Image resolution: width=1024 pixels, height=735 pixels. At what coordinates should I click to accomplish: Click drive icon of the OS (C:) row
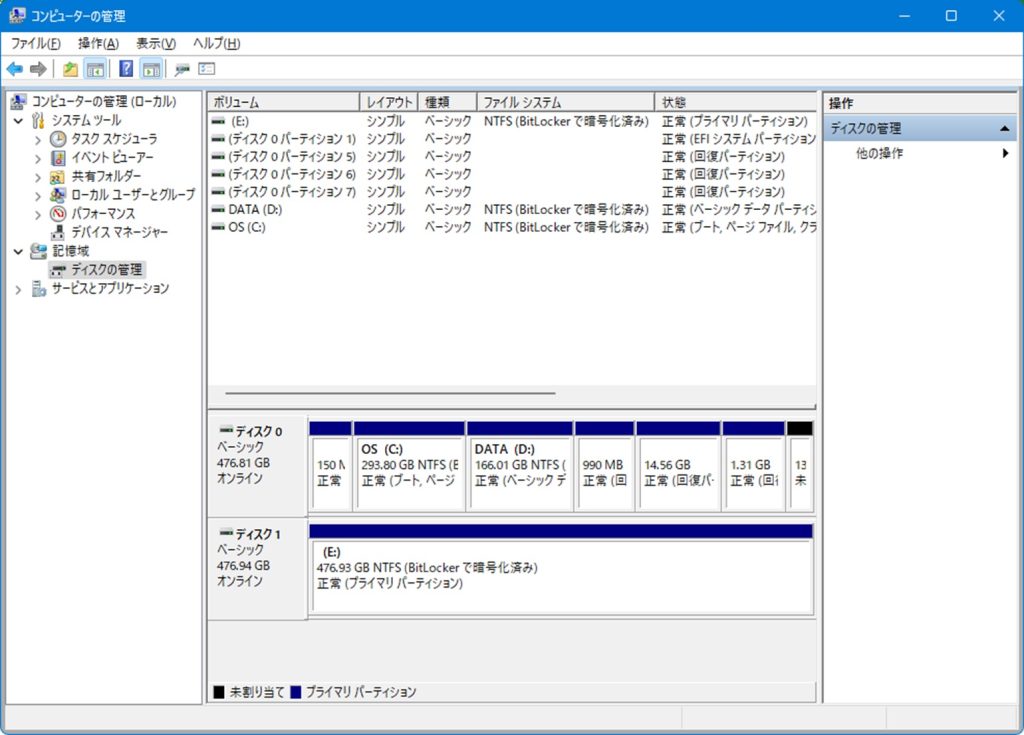(x=218, y=227)
